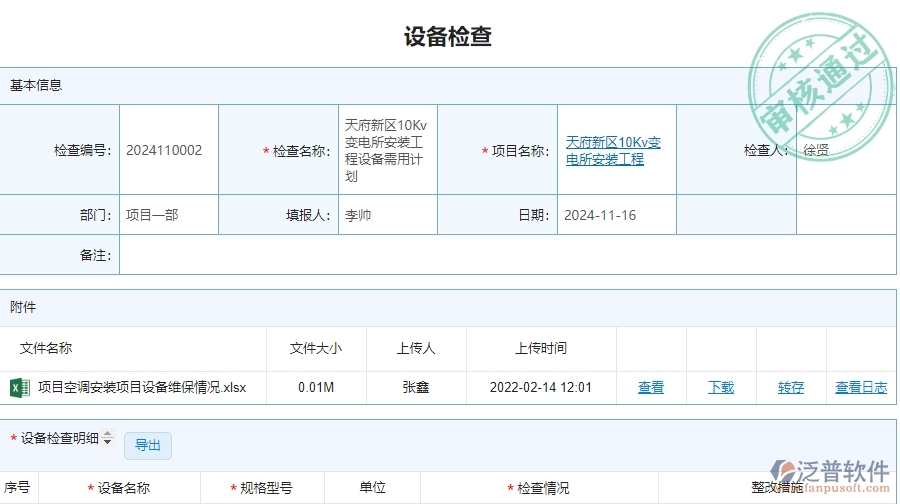900x504 pixels.
Task: Open 查看日志 for the attached file
Action: tap(861, 388)
